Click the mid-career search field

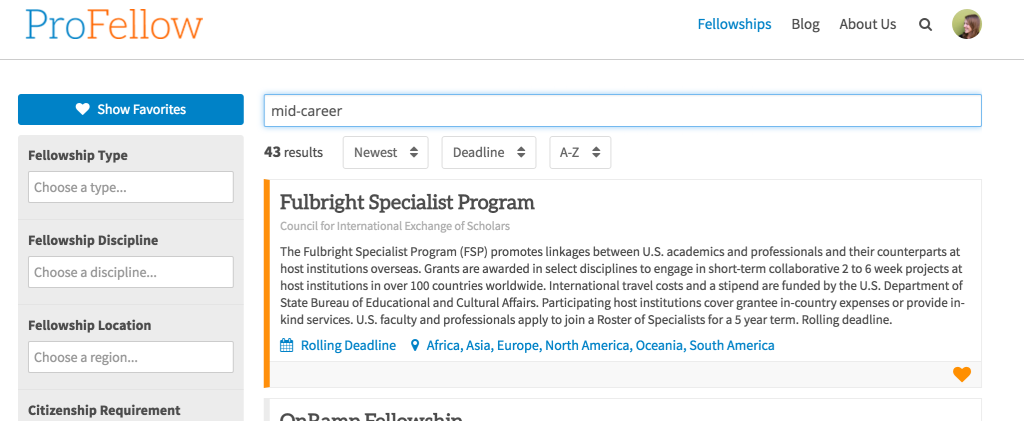(622, 111)
